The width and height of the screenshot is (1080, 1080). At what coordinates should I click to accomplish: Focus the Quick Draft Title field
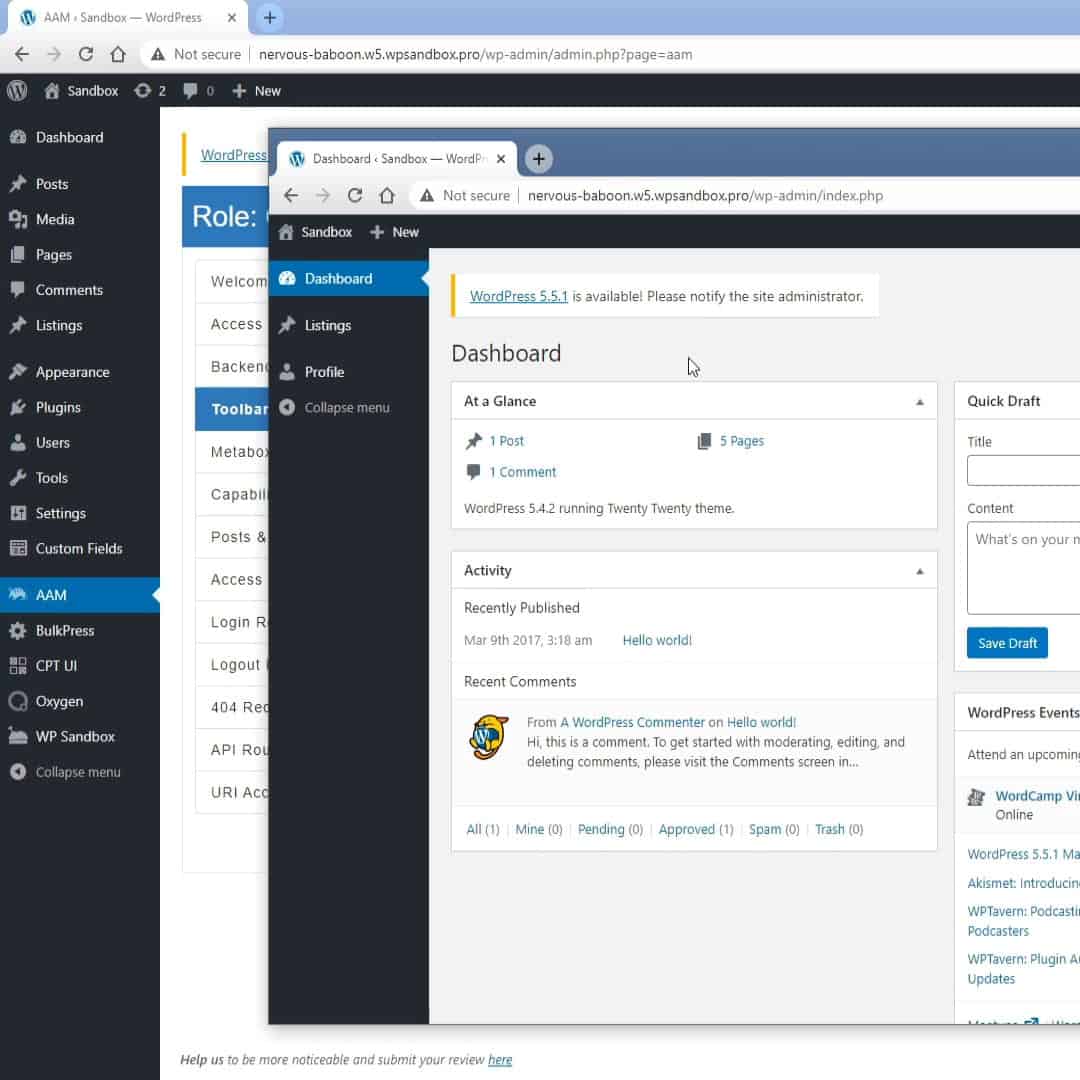pyautogui.click(x=1024, y=470)
